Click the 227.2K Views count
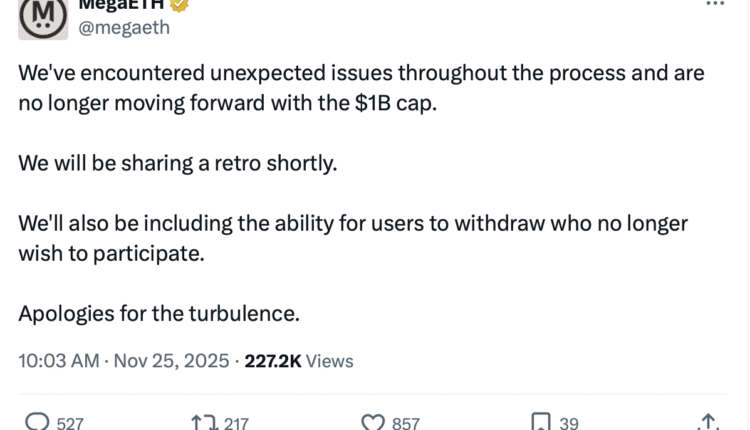Image resolution: width=750 pixels, height=430 pixels. [x=300, y=361]
